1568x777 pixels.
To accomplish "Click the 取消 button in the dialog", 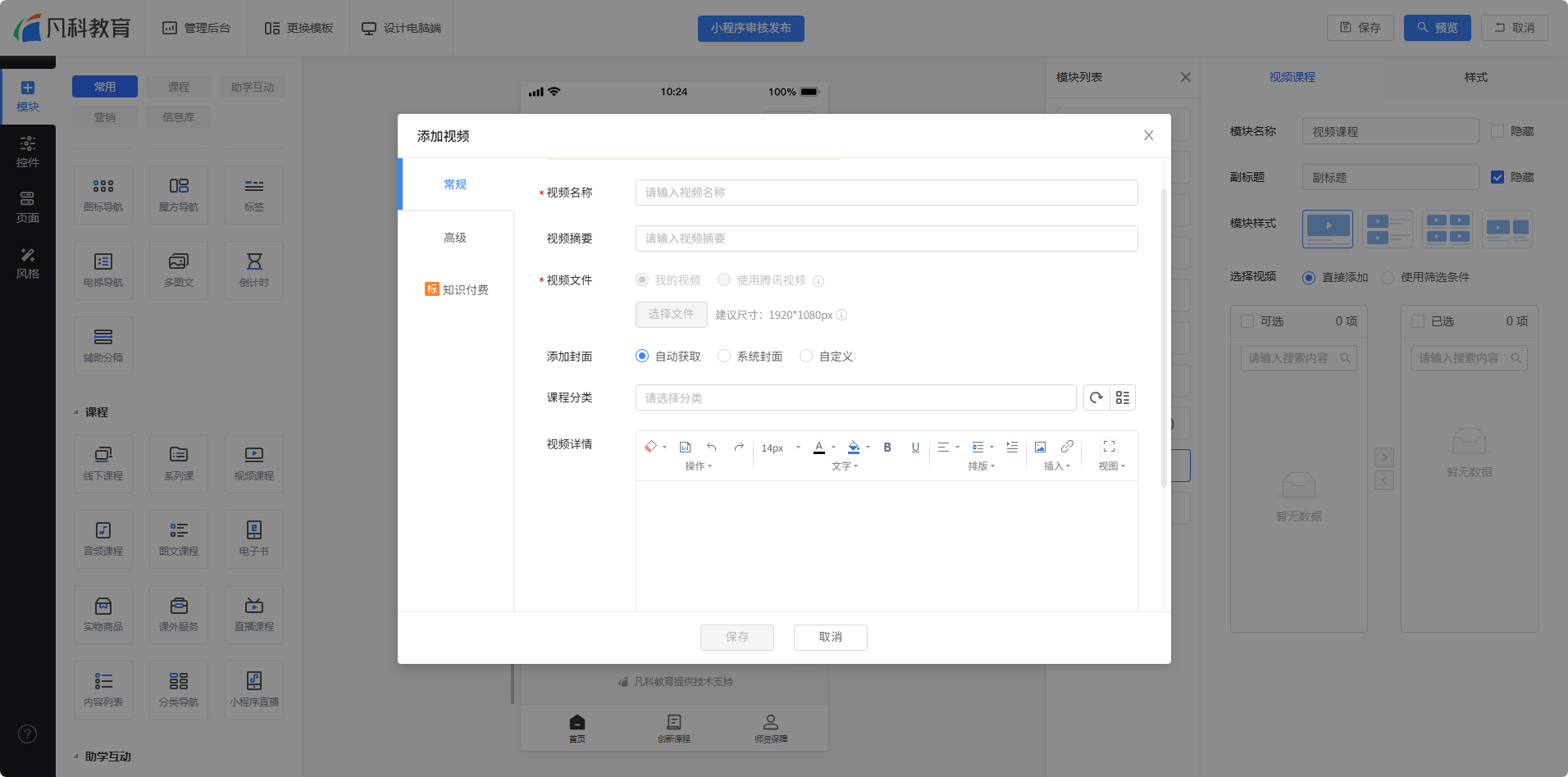I will 830,637.
